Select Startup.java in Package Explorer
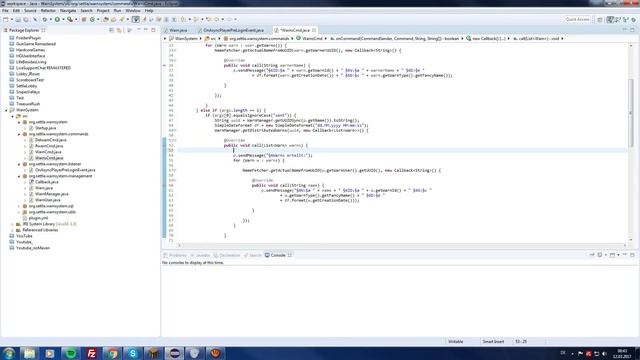The image size is (640, 360). coord(45,128)
